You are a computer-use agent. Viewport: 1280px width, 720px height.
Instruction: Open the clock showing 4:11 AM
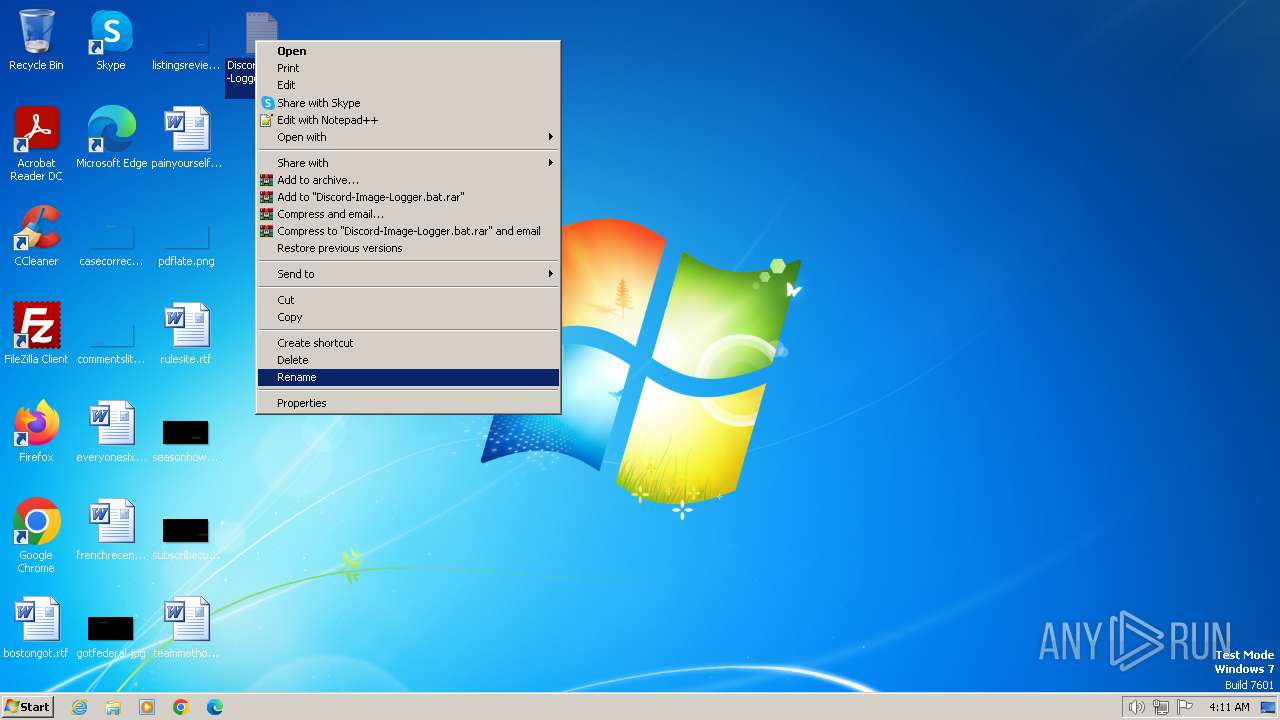point(1228,707)
